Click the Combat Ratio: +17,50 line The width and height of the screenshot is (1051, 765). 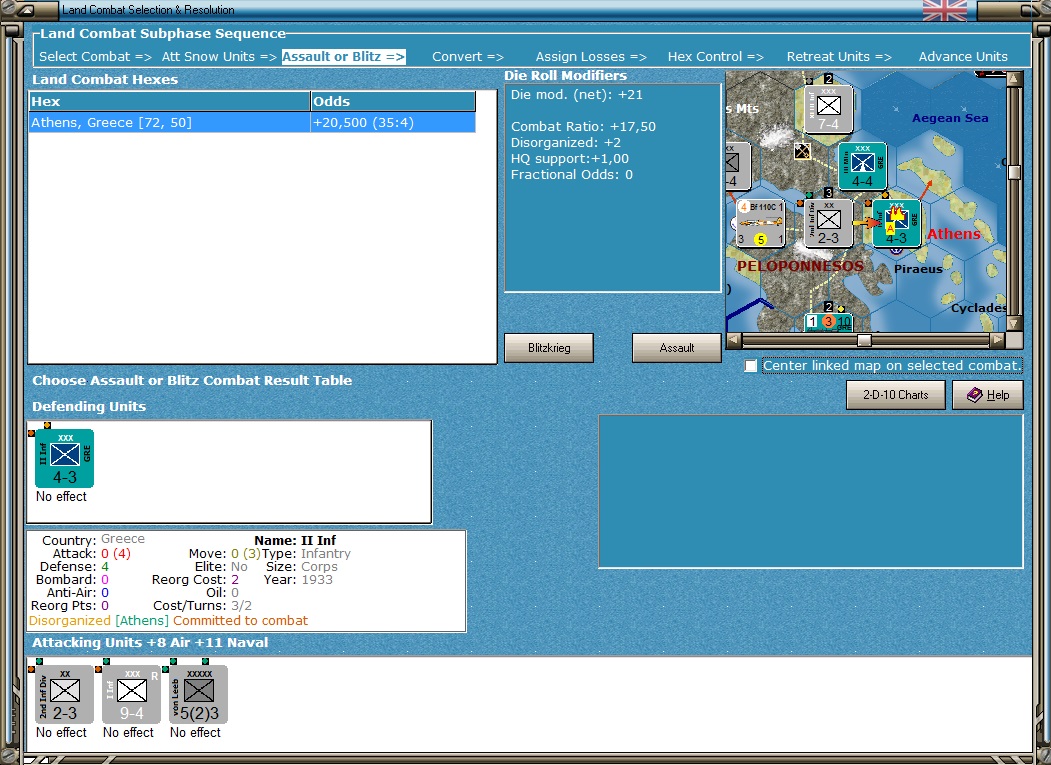583,127
